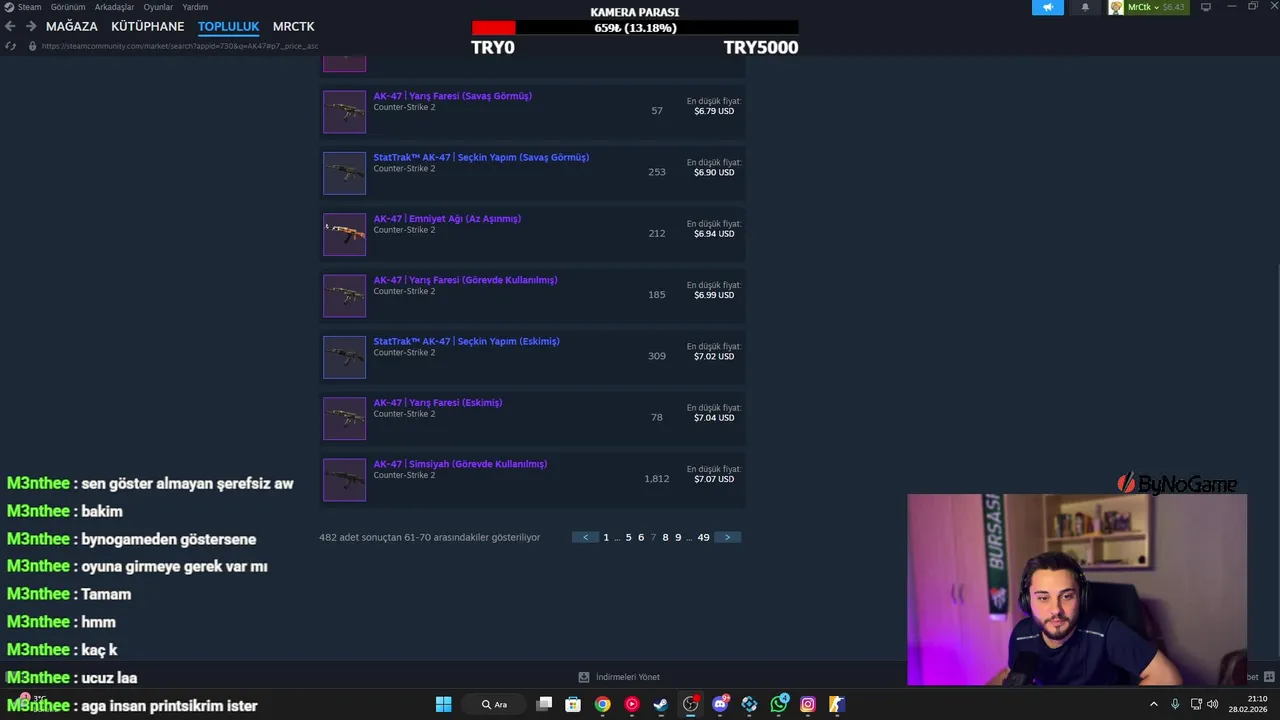Screen dimensions: 1280x720
Task: Open the MRCTK profile tab
Action: point(293,26)
